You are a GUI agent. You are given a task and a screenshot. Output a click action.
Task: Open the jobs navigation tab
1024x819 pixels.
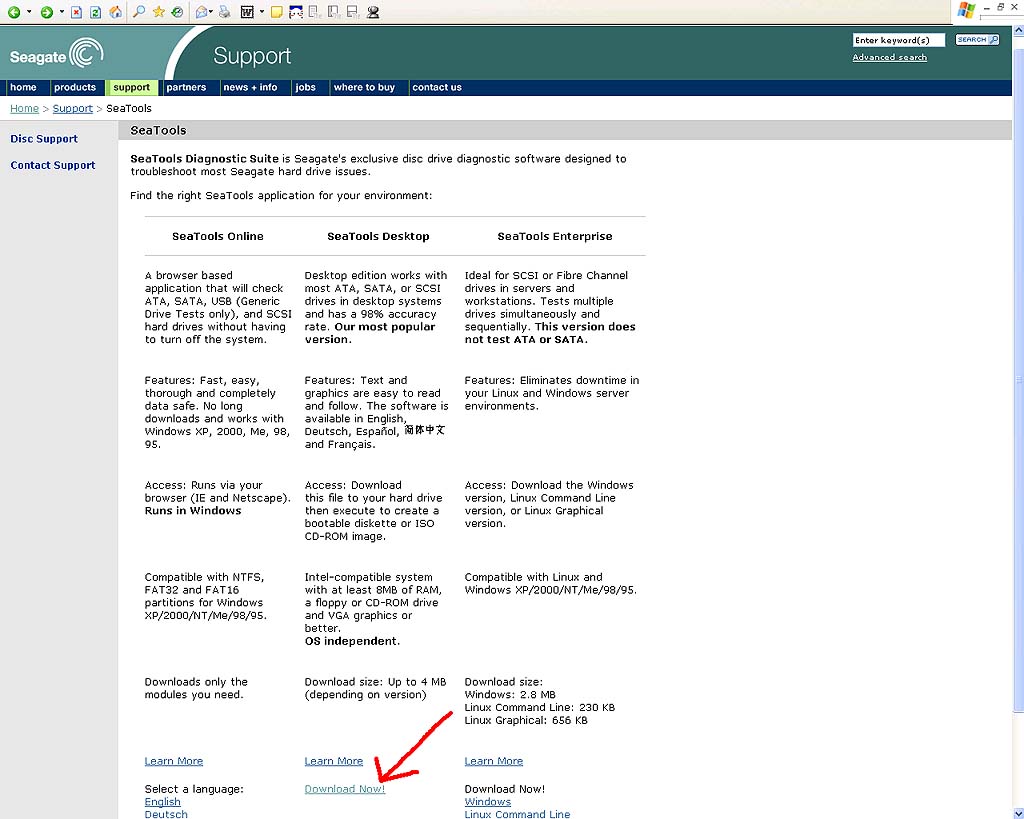306,88
